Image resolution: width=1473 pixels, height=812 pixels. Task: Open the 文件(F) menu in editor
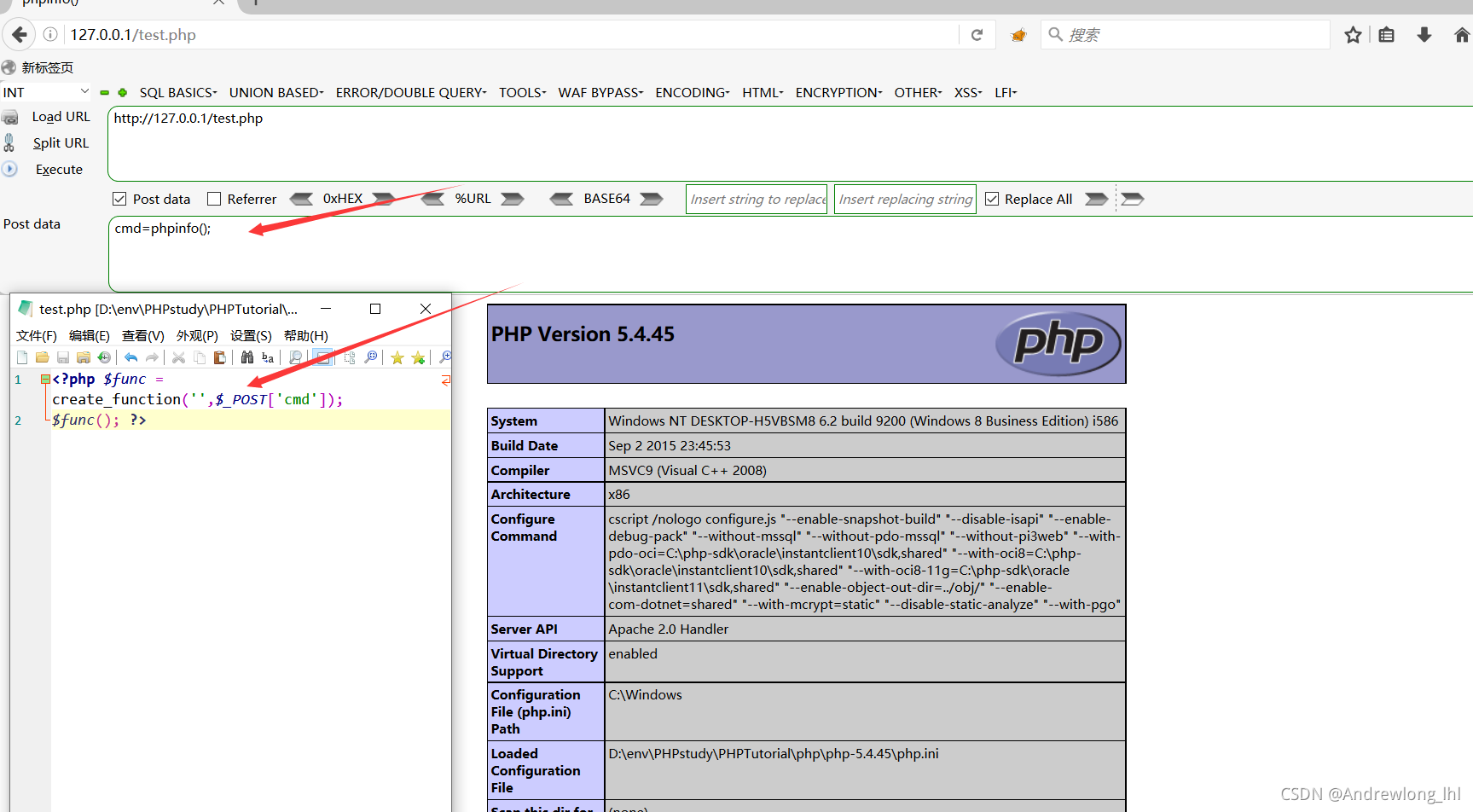click(x=37, y=335)
